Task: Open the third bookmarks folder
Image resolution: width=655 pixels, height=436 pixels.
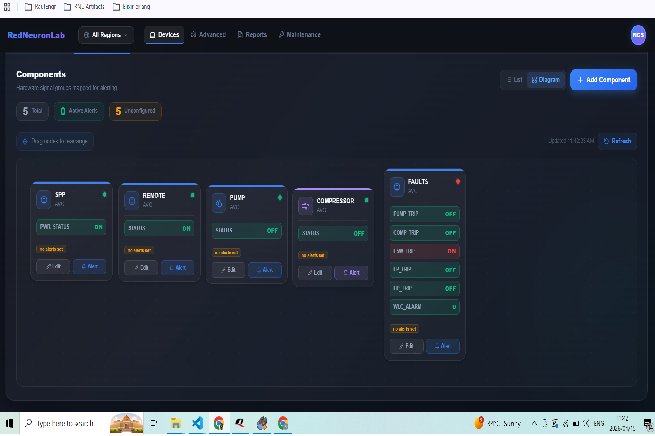Action: pos(132,7)
